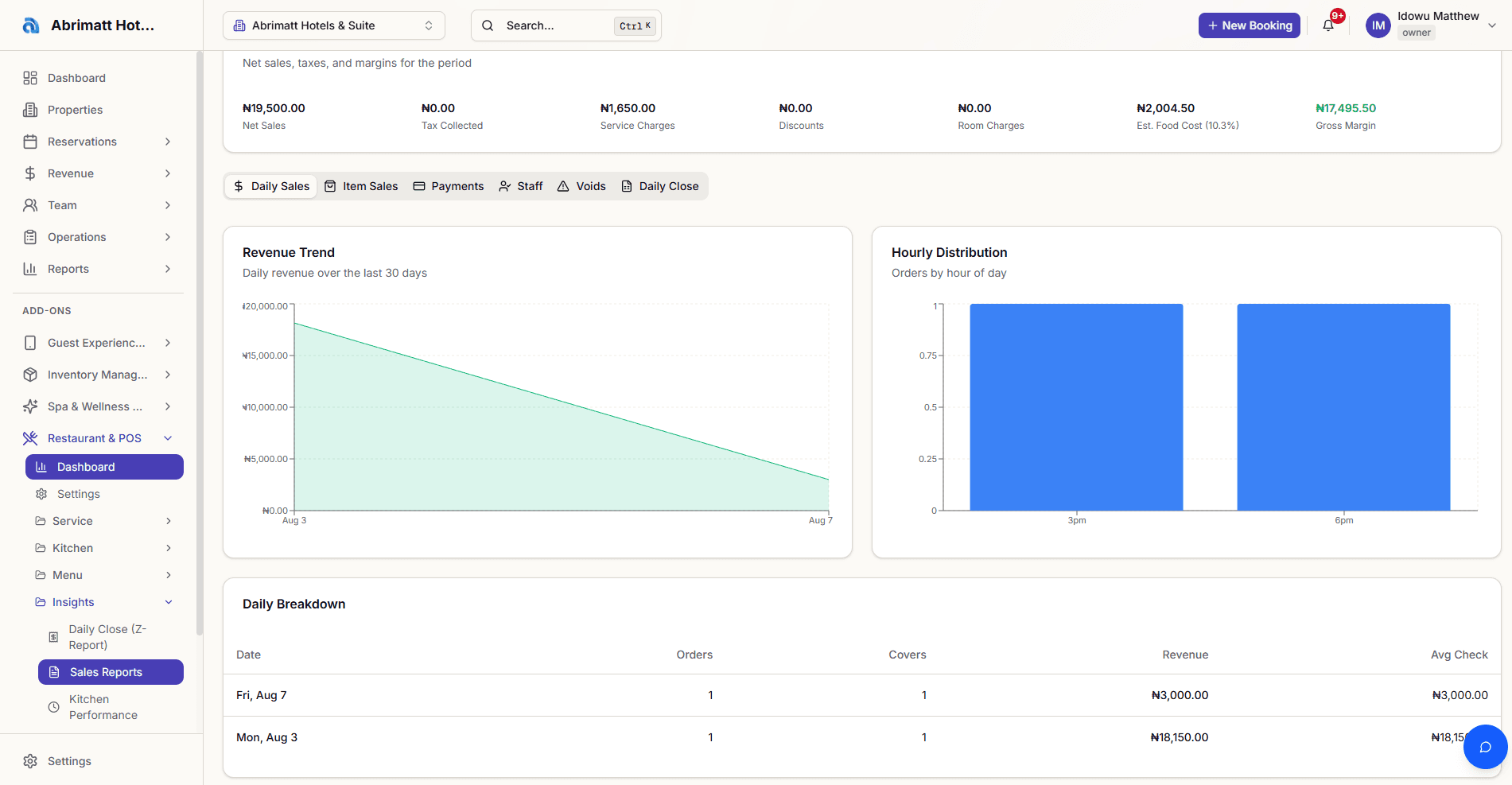The height and width of the screenshot is (785, 1512).
Task: Switch to the Payments tab
Action: pyautogui.click(x=449, y=186)
